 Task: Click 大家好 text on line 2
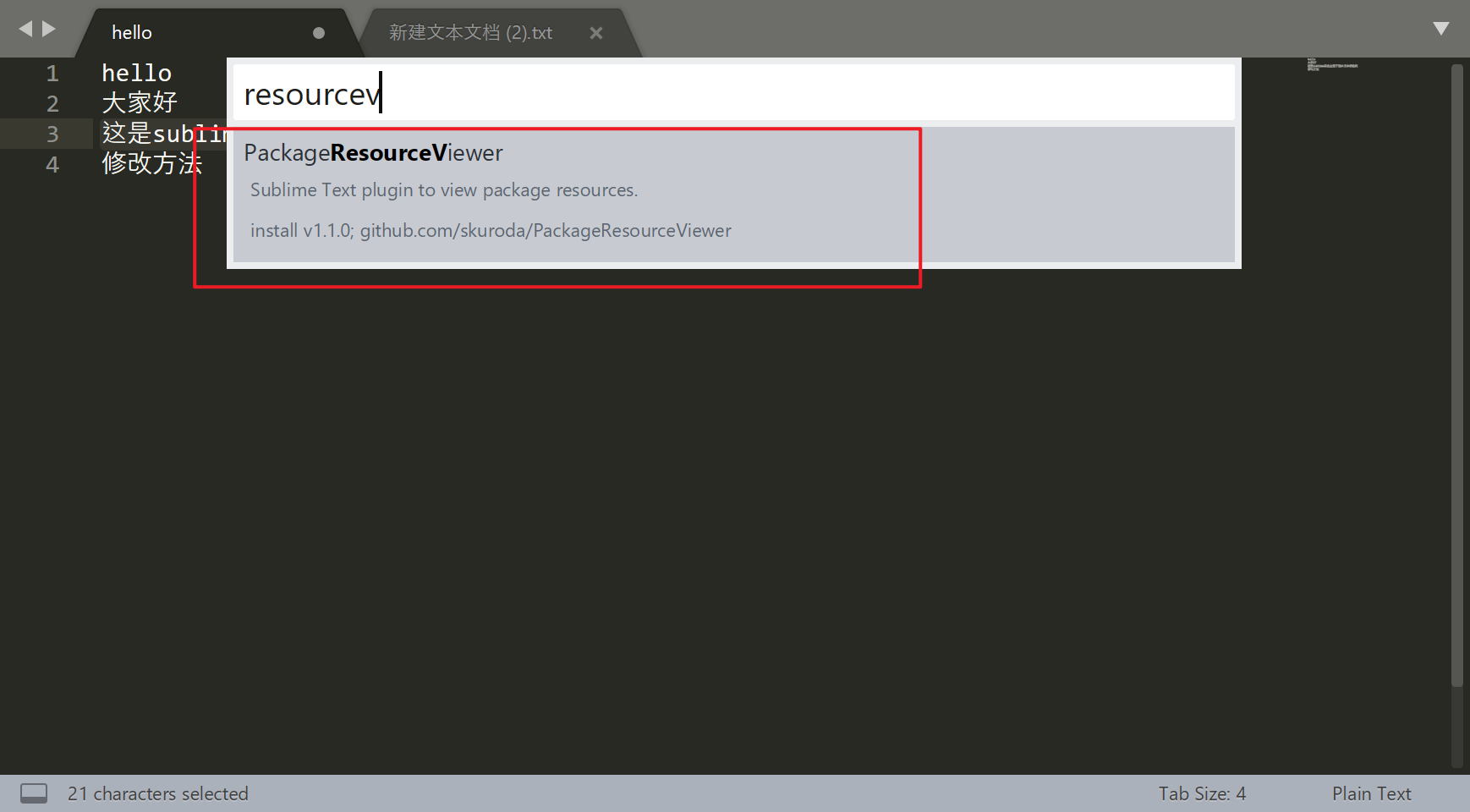[x=140, y=103]
